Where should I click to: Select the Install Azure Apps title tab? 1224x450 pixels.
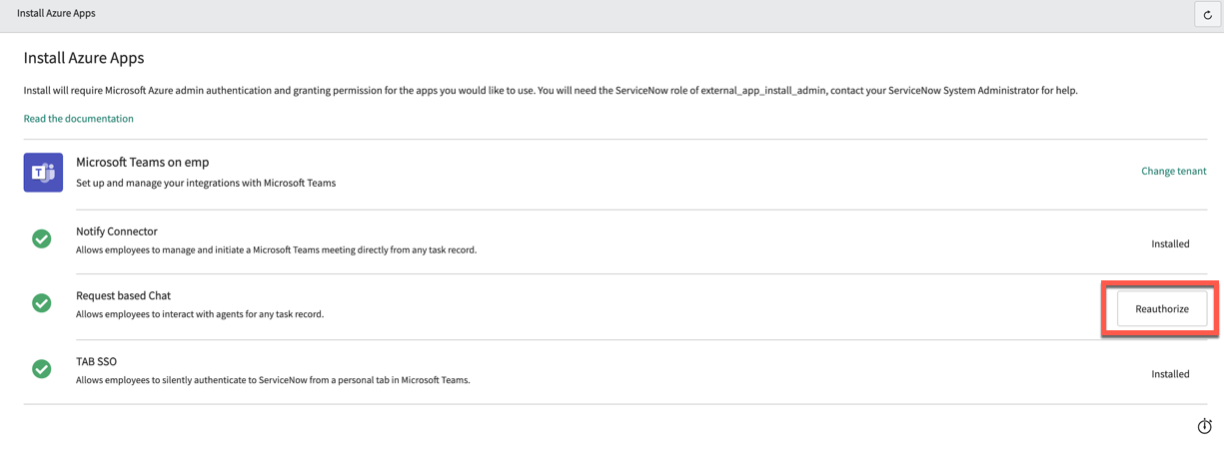pyautogui.click(x=56, y=14)
